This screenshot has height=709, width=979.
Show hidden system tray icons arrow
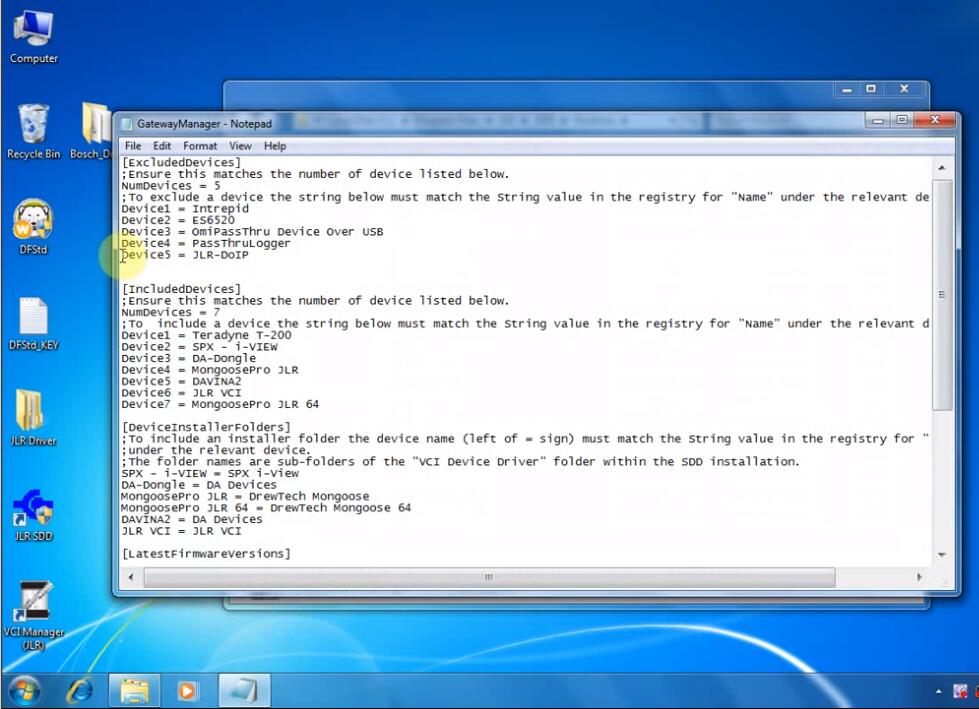938,692
